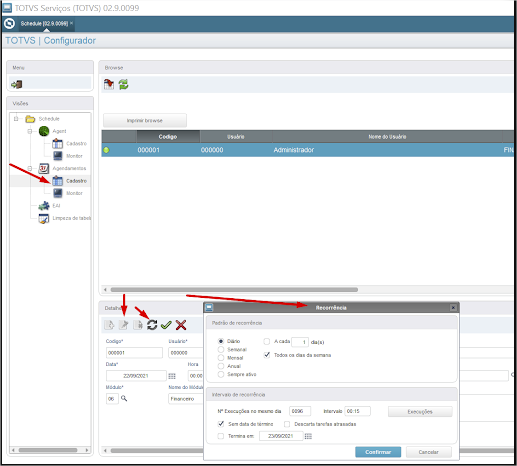Uncheck Todos os dias da semana
Viewport: 517px width, 466px height.
(x=267, y=355)
